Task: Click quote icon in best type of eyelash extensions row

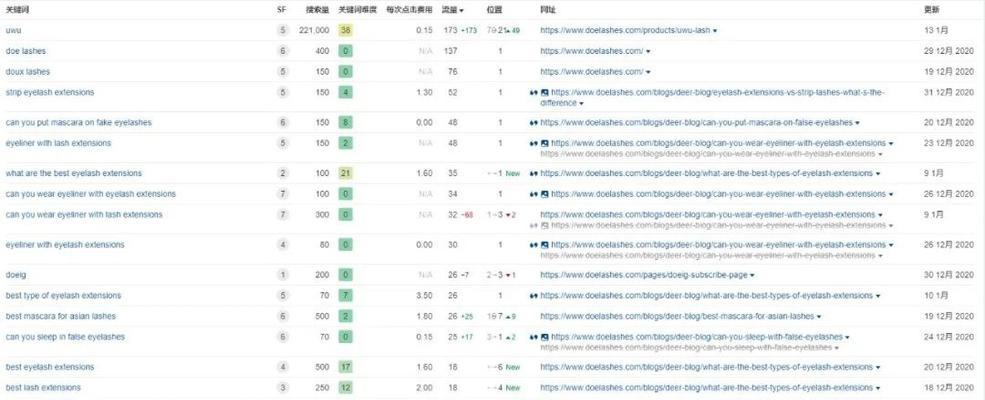Action: coord(534,296)
